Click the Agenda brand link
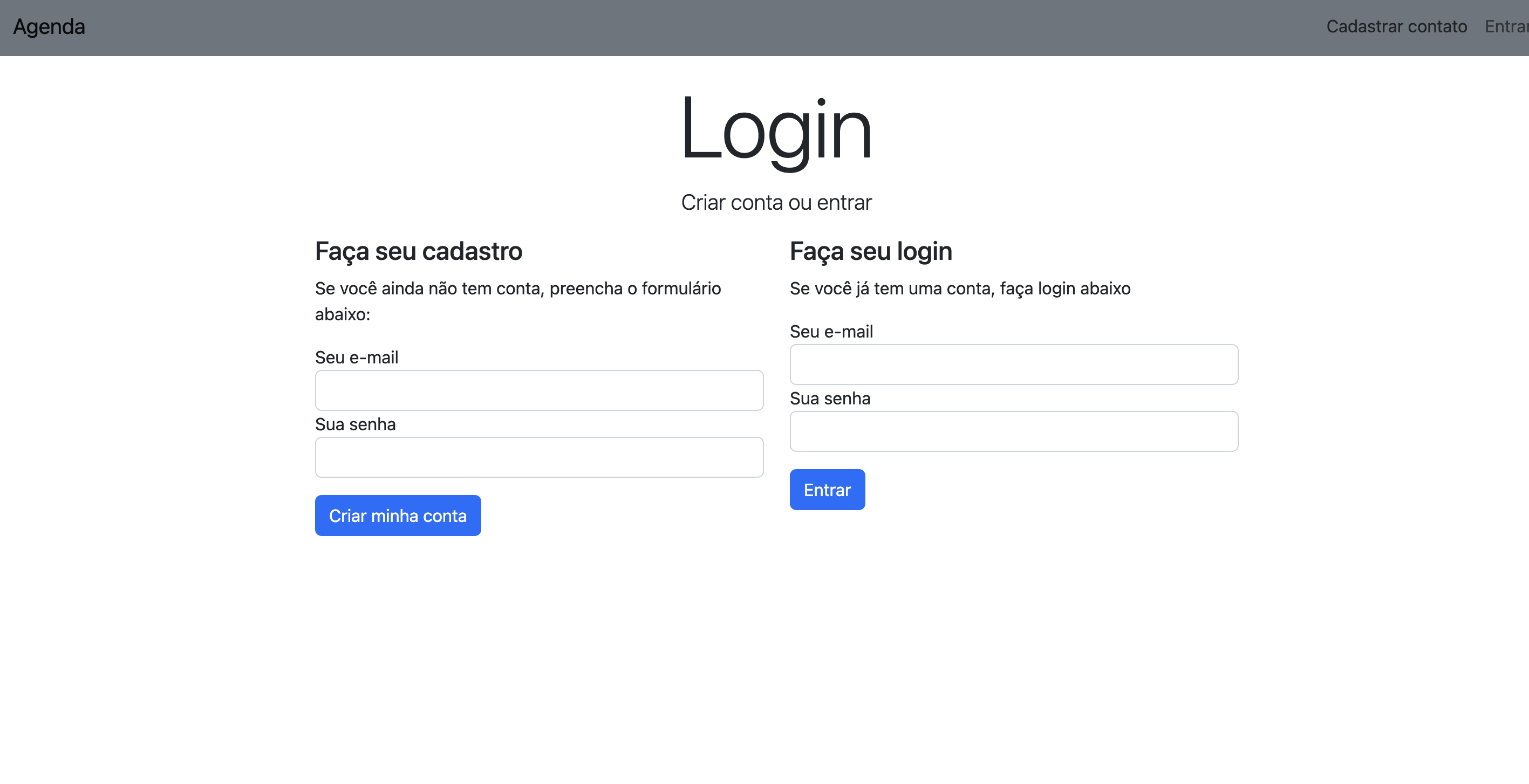1529x784 pixels. pyautogui.click(x=49, y=27)
